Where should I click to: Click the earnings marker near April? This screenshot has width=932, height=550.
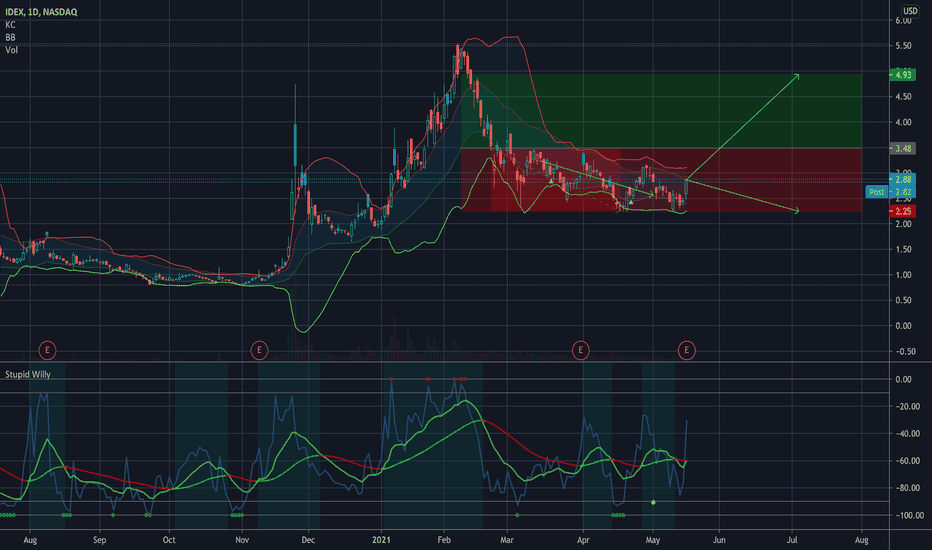[580, 350]
